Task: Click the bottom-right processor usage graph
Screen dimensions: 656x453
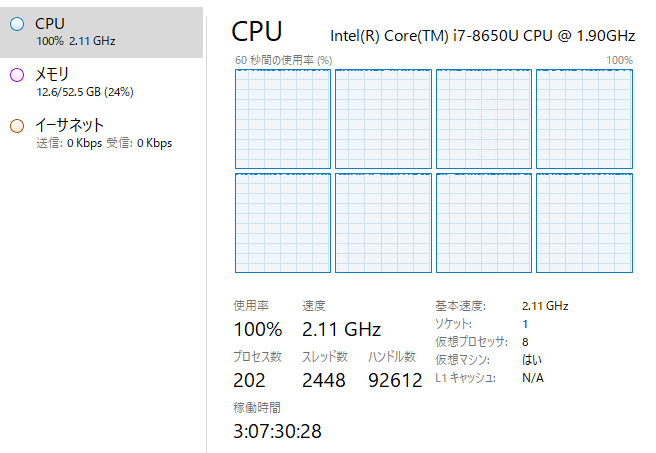Action: pos(584,223)
